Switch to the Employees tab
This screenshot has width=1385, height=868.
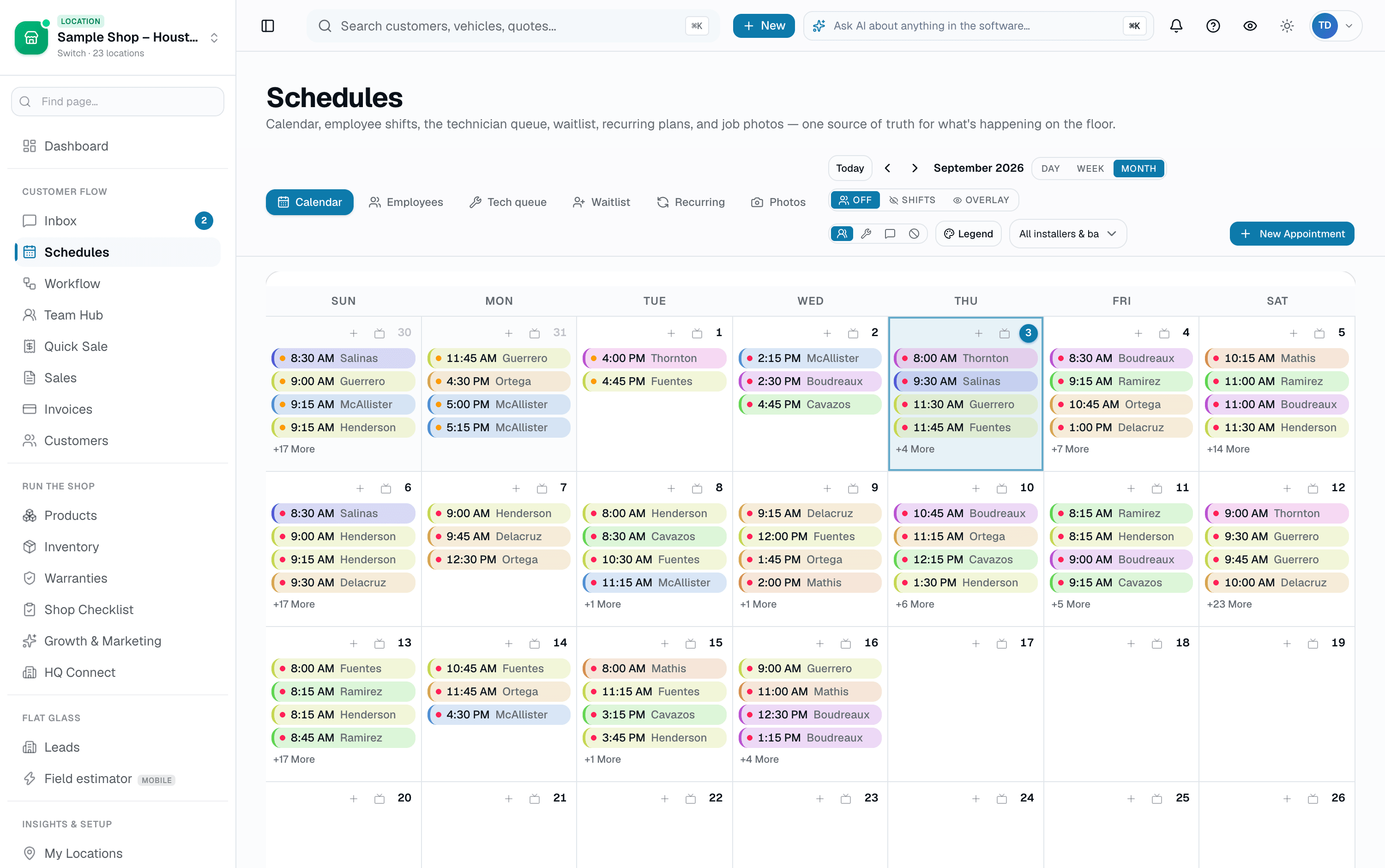[406, 202]
